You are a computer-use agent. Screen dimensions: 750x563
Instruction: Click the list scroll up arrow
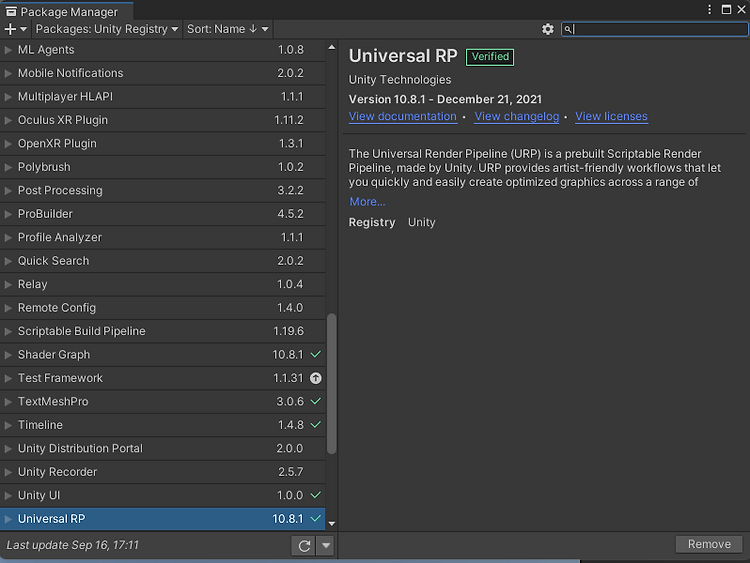331,47
